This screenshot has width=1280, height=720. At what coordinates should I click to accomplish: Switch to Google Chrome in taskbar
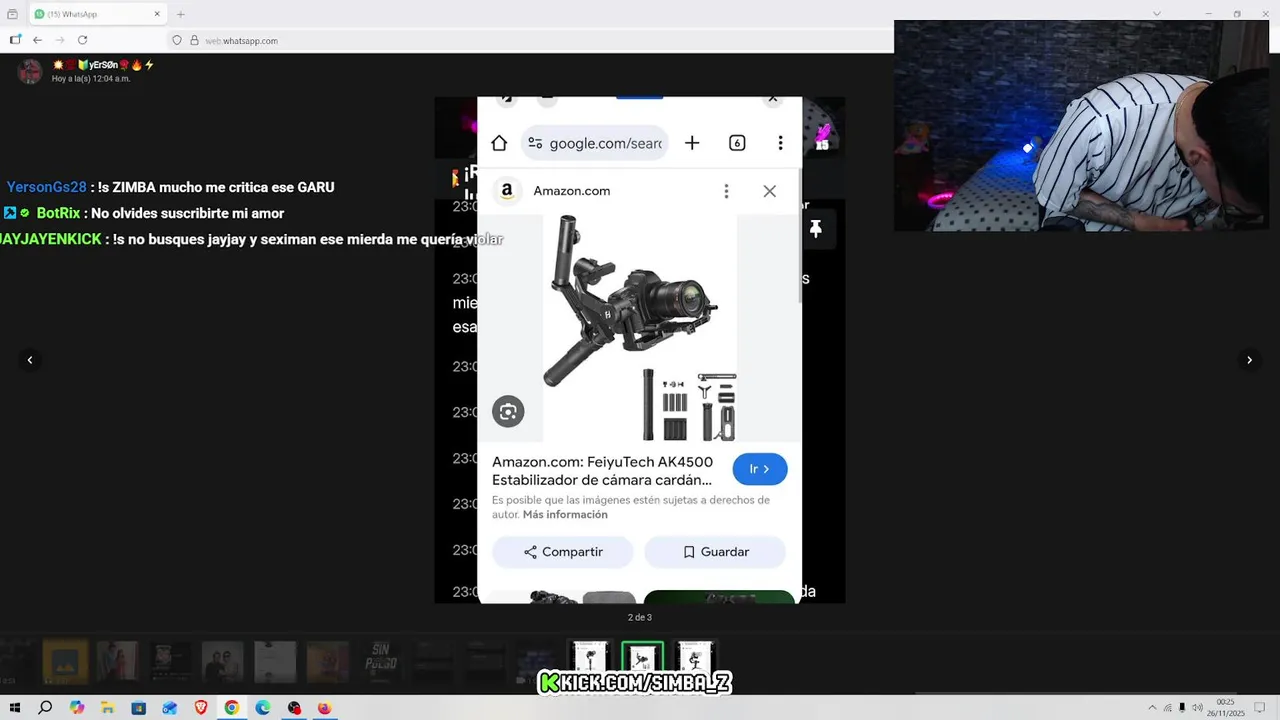click(232, 708)
